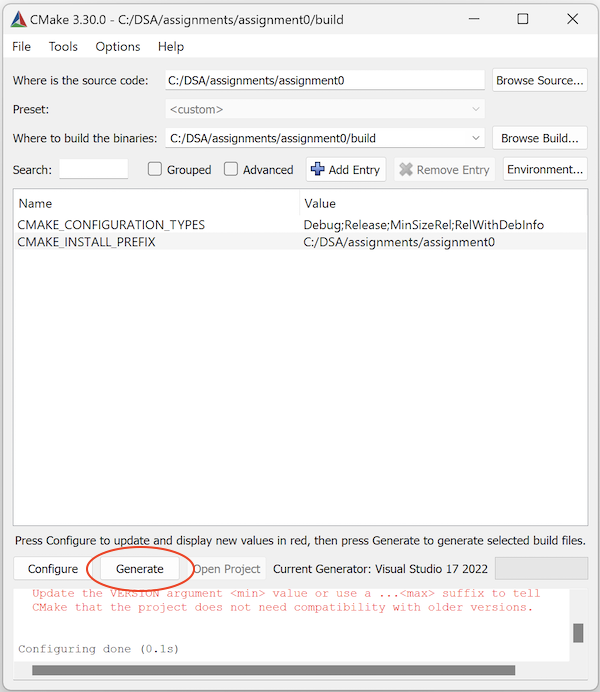Toggle the Advanced checkbox
The height and width of the screenshot is (692, 600).
[231, 170]
